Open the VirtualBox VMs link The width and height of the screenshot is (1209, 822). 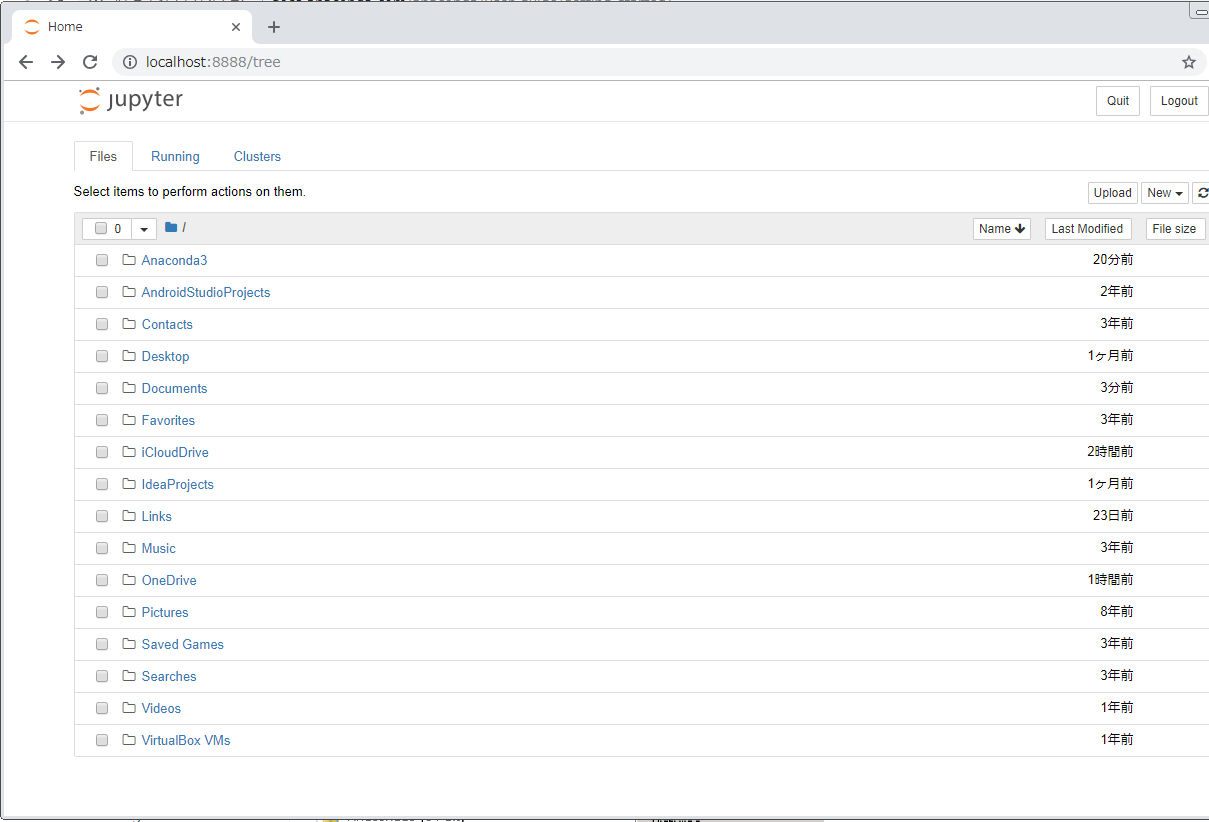[x=186, y=740]
